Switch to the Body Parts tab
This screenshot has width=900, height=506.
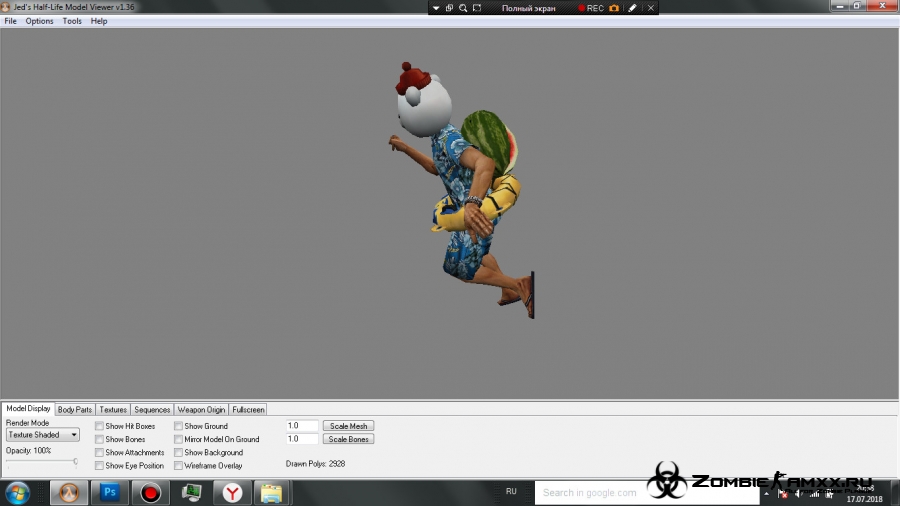[x=75, y=410]
